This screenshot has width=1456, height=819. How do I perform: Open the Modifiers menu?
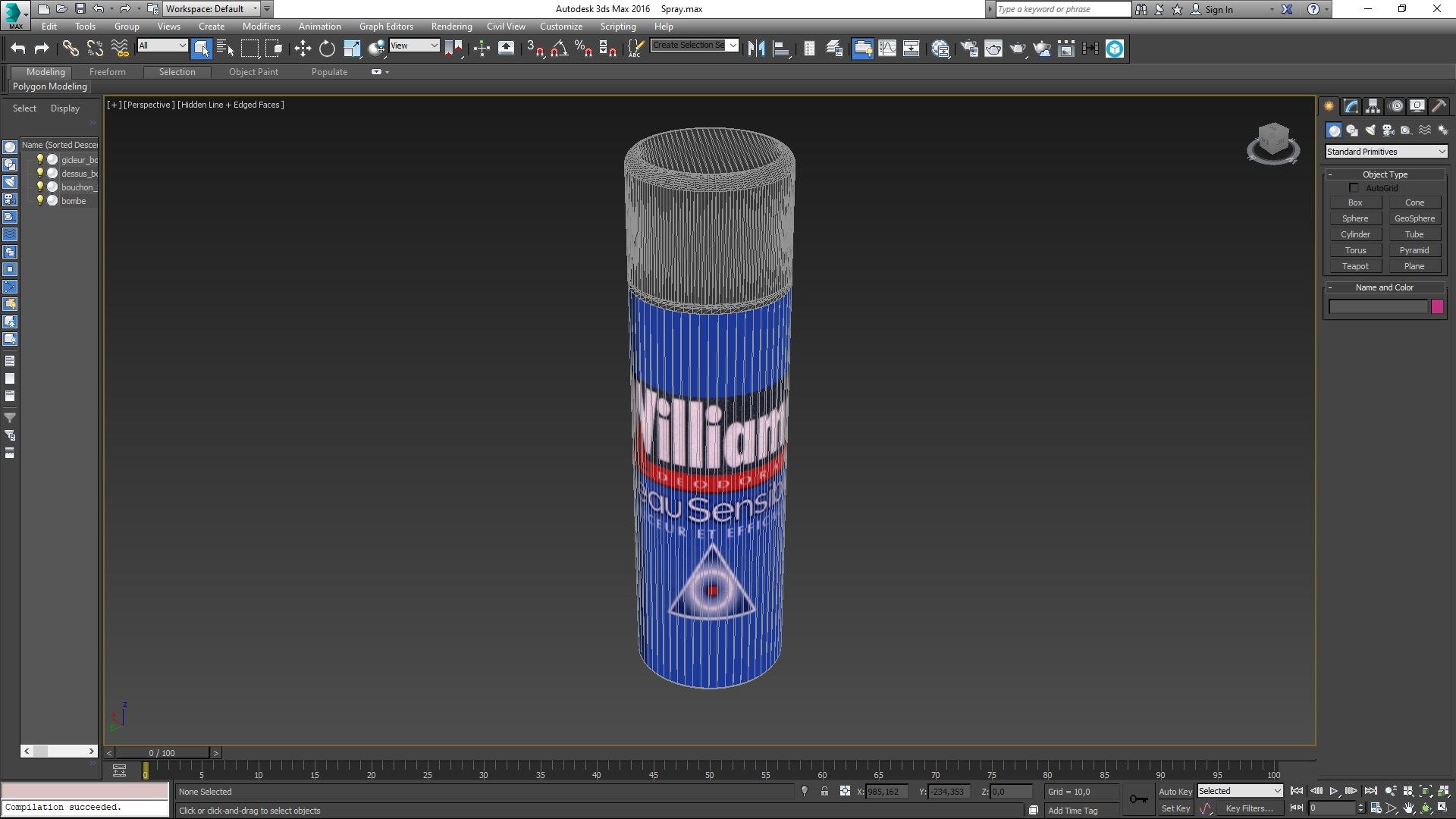coord(261,27)
